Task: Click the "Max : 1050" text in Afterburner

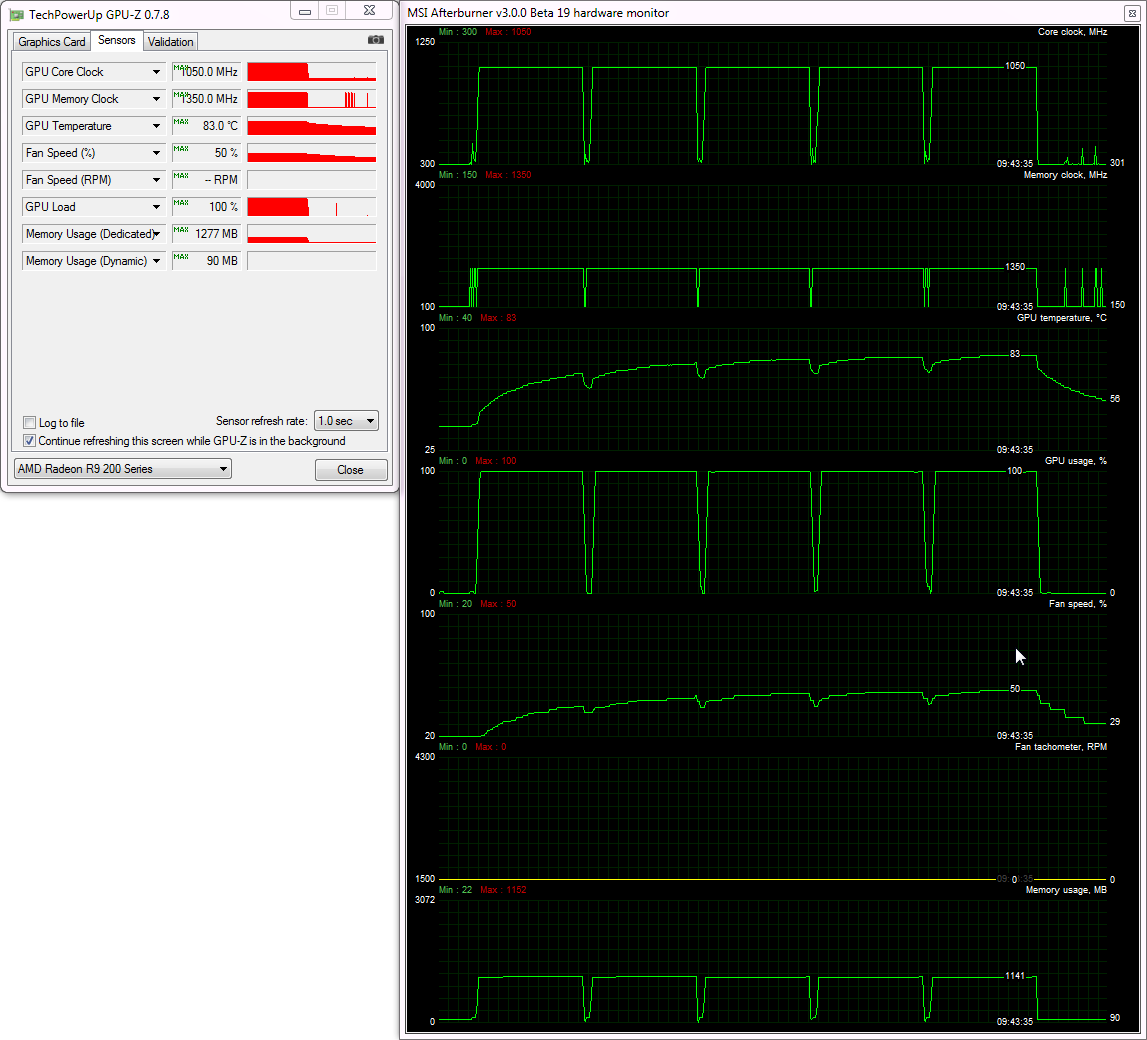Action: pos(508,31)
